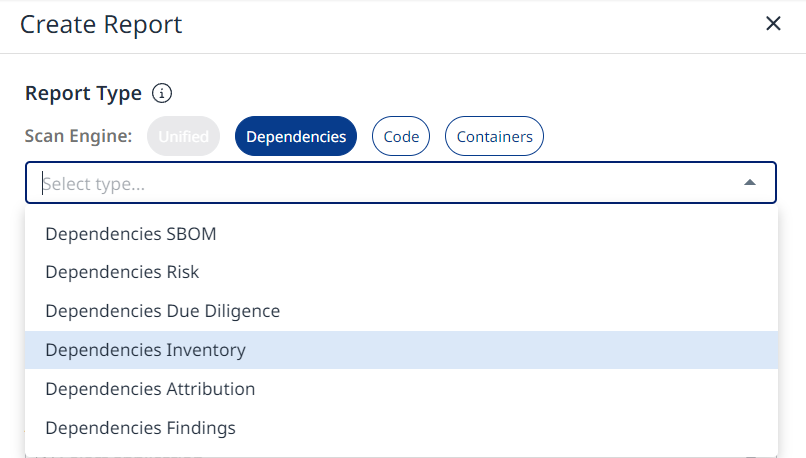
Task: Collapse the open report type list
Action: (x=750, y=183)
